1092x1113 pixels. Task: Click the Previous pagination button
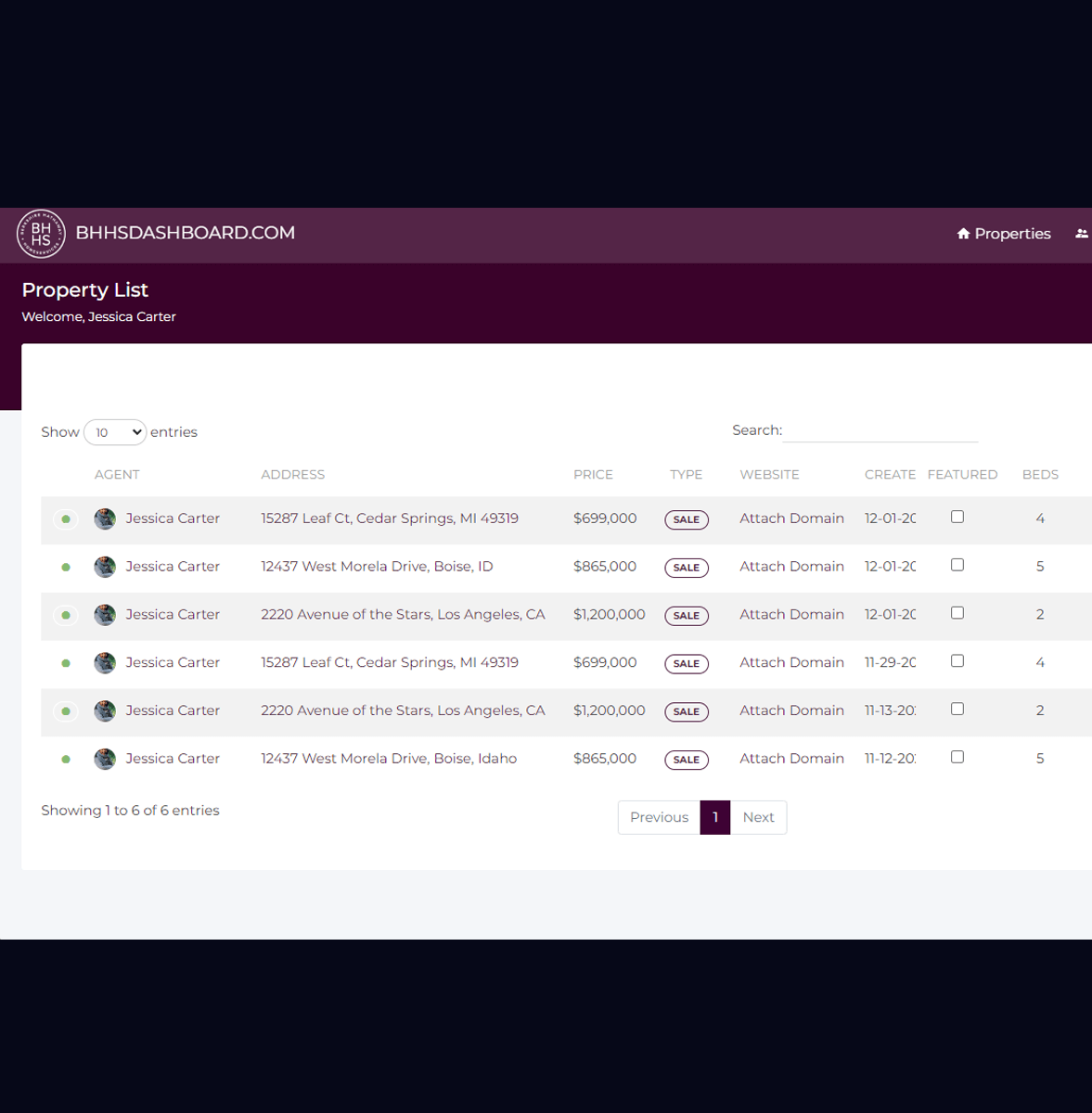(x=659, y=817)
